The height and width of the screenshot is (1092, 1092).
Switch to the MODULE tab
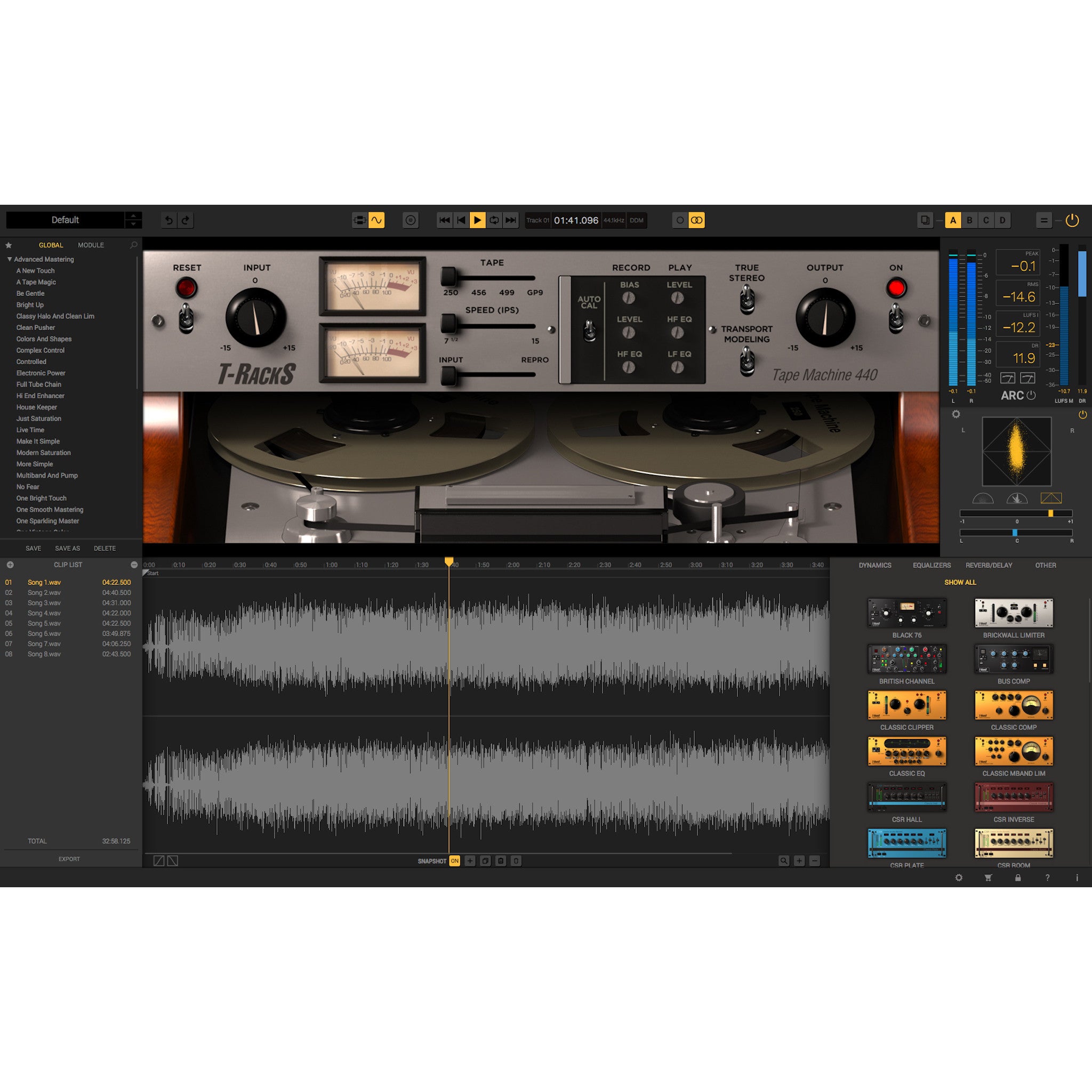click(91, 245)
